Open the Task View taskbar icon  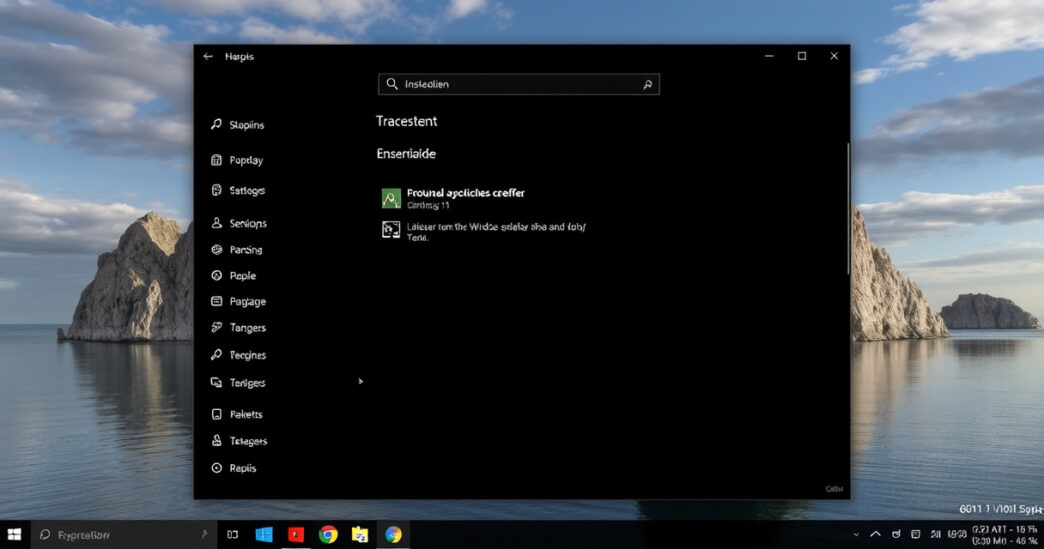coord(232,535)
